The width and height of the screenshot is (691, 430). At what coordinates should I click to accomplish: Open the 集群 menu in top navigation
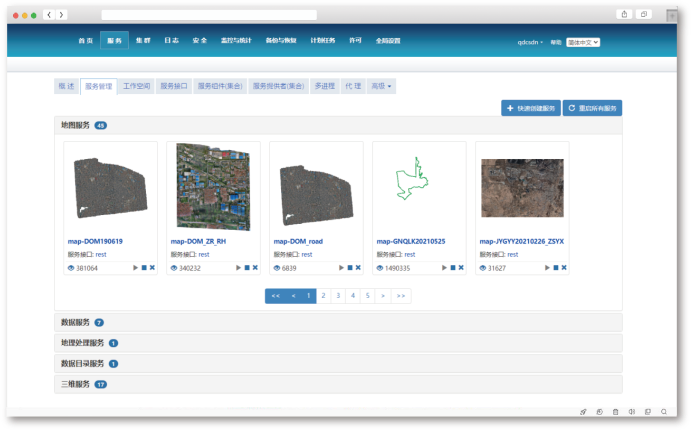143,41
